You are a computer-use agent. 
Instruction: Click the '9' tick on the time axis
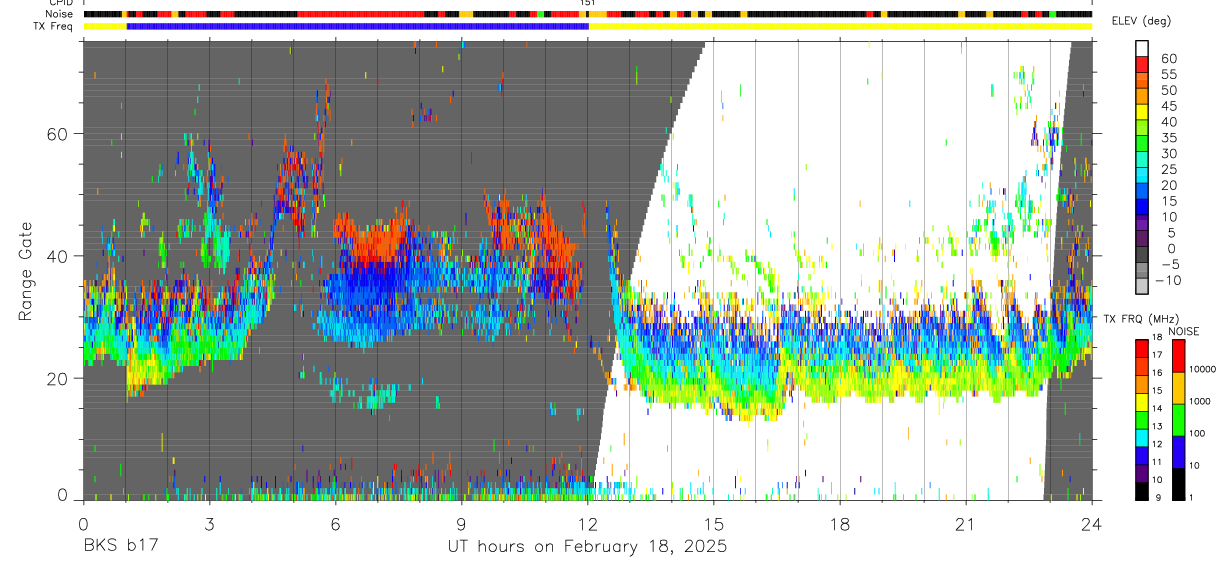(x=461, y=524)
